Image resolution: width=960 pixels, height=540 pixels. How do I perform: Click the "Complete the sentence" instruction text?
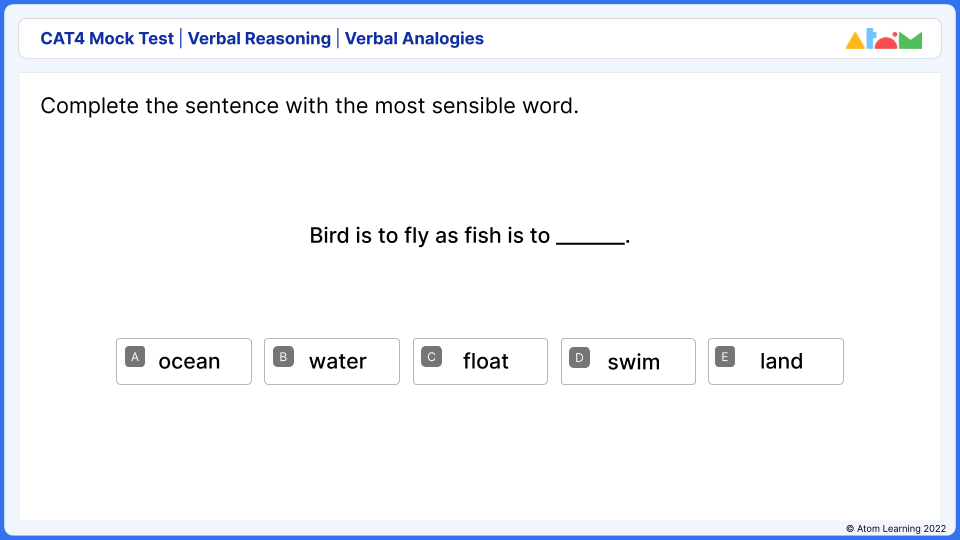point(309,106)
